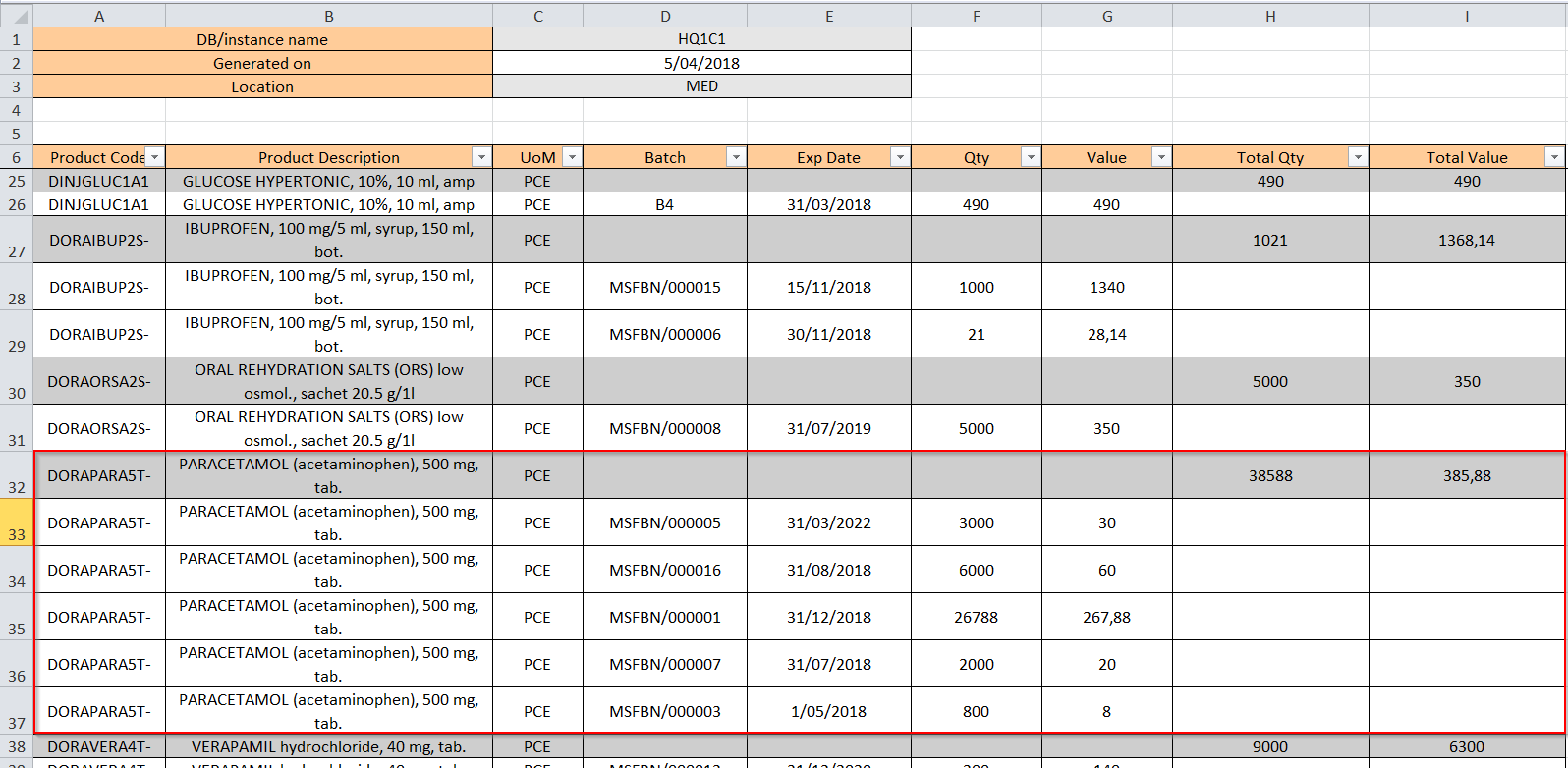Select row 33 by its row header
Image resolution: width=1568 pixels, height=768 pixels.
pyautogui.click(x=17, y=522)
